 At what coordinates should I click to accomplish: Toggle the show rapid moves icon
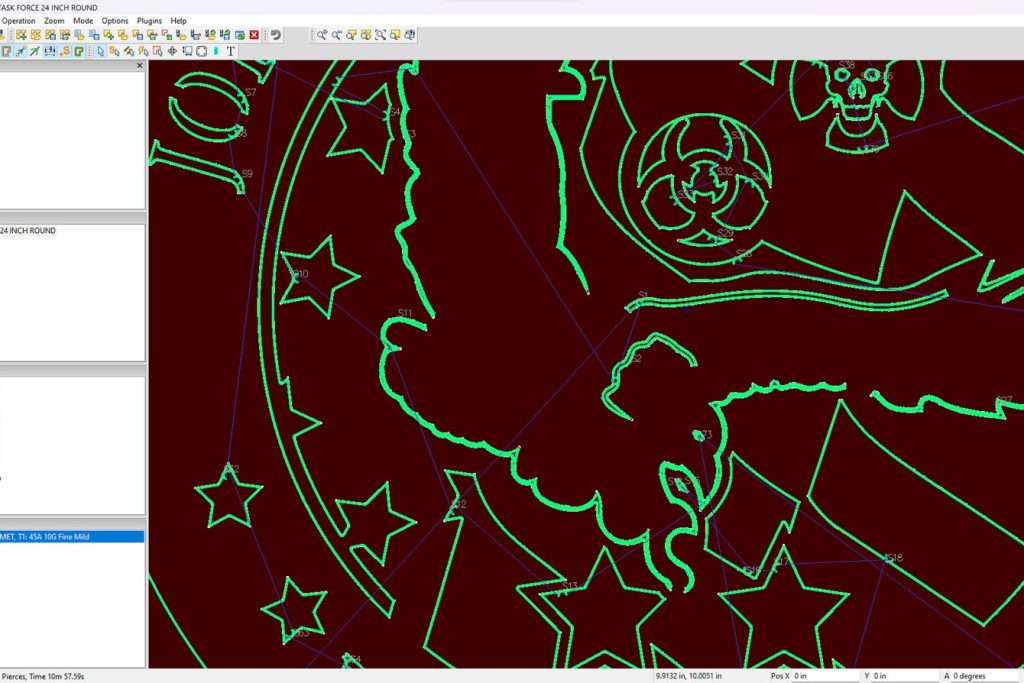pyautogui.click(x=34, y=51)
